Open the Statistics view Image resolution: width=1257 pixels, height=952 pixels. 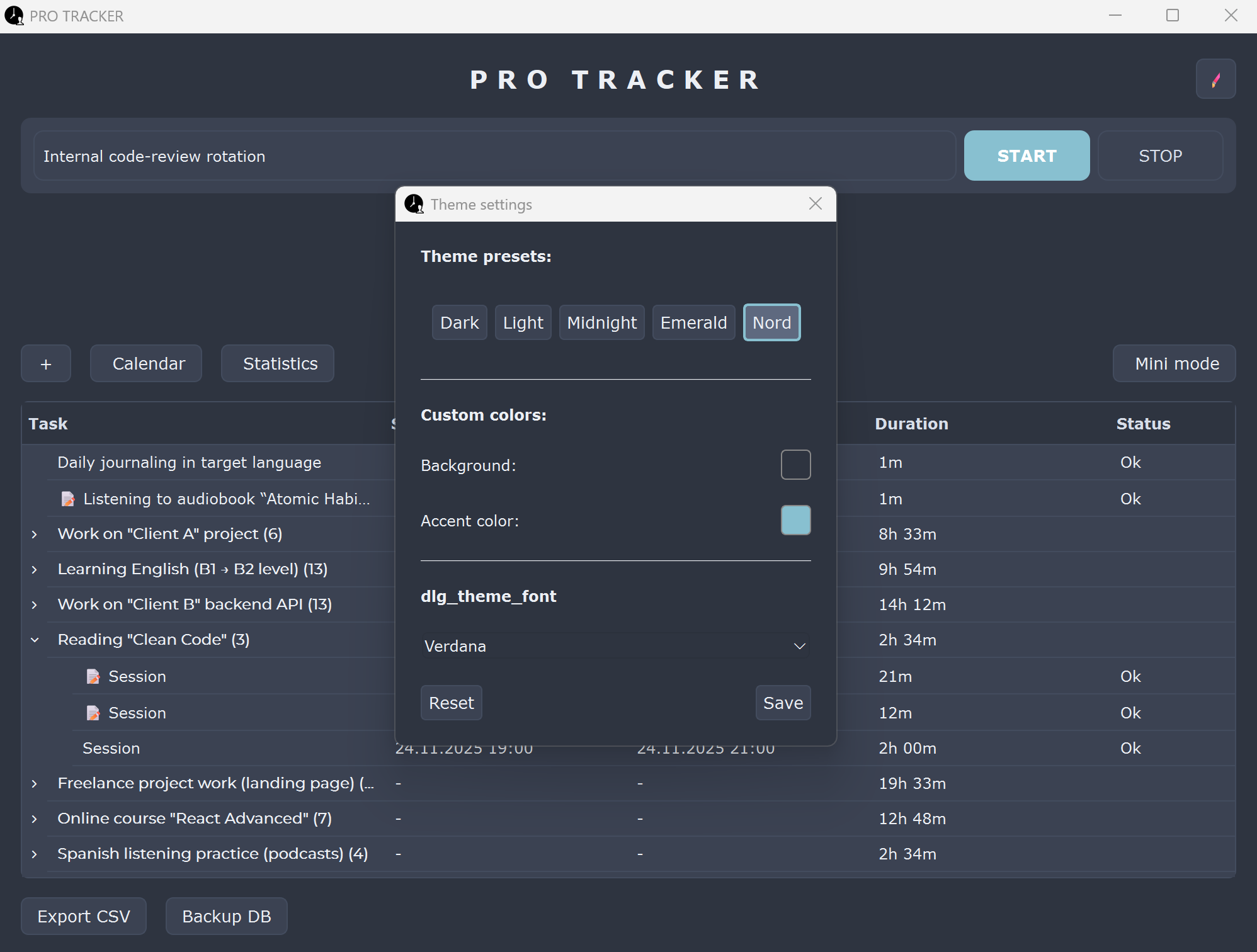tap(277, 363)
